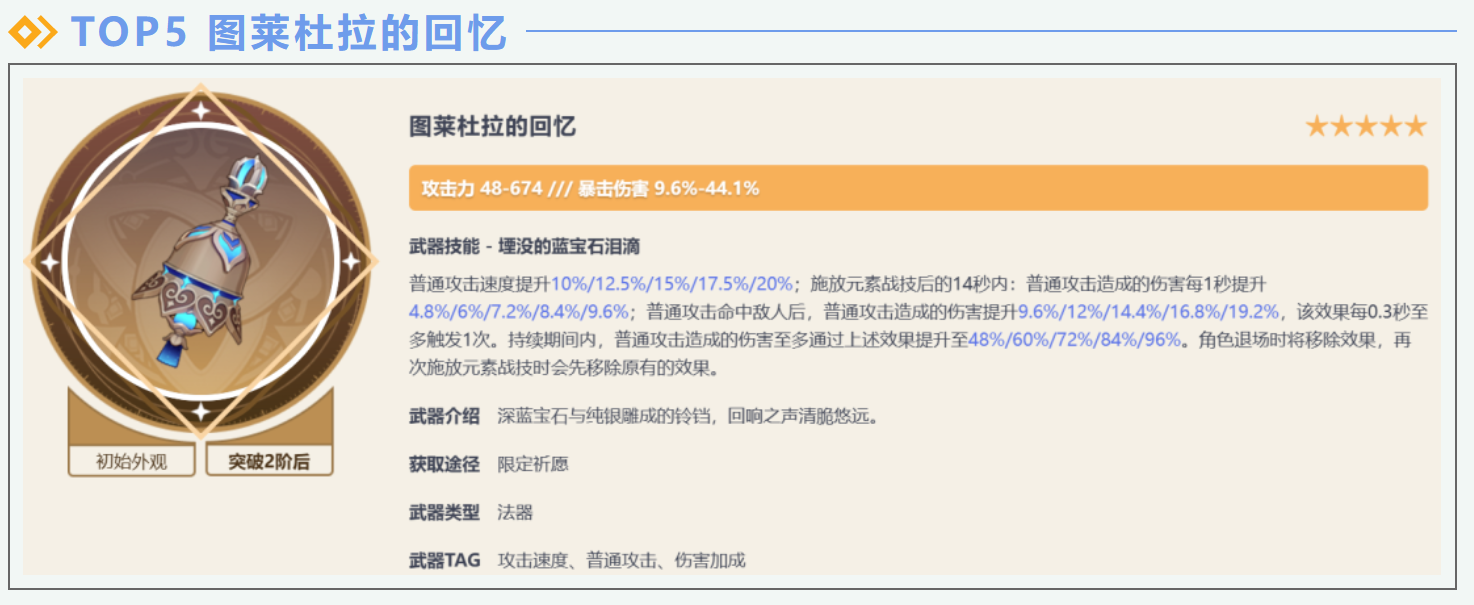Click the orange stat bar 攻击力 48-674
Viewport: 1474px width, 605px height.
click(918, 188)
